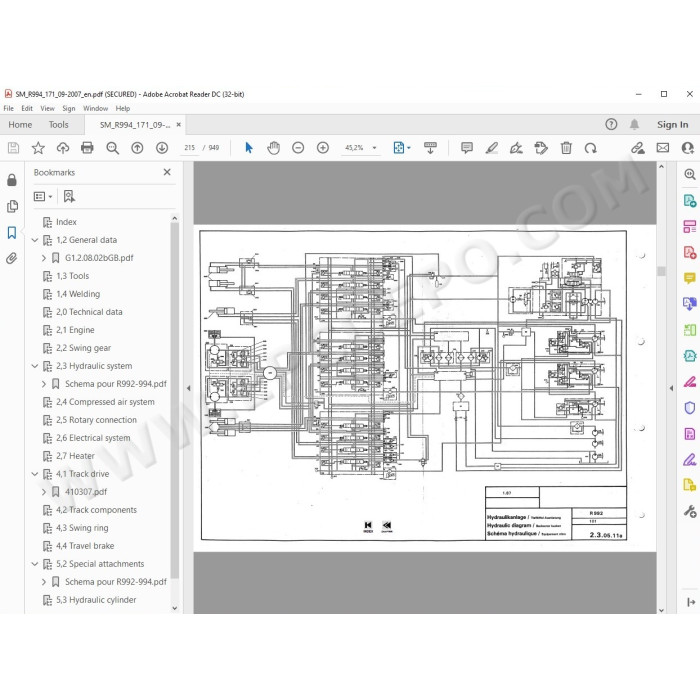Expand the 410307.pdf bookmark
Screen dimensions: 700x700
[x=44, y=492]
